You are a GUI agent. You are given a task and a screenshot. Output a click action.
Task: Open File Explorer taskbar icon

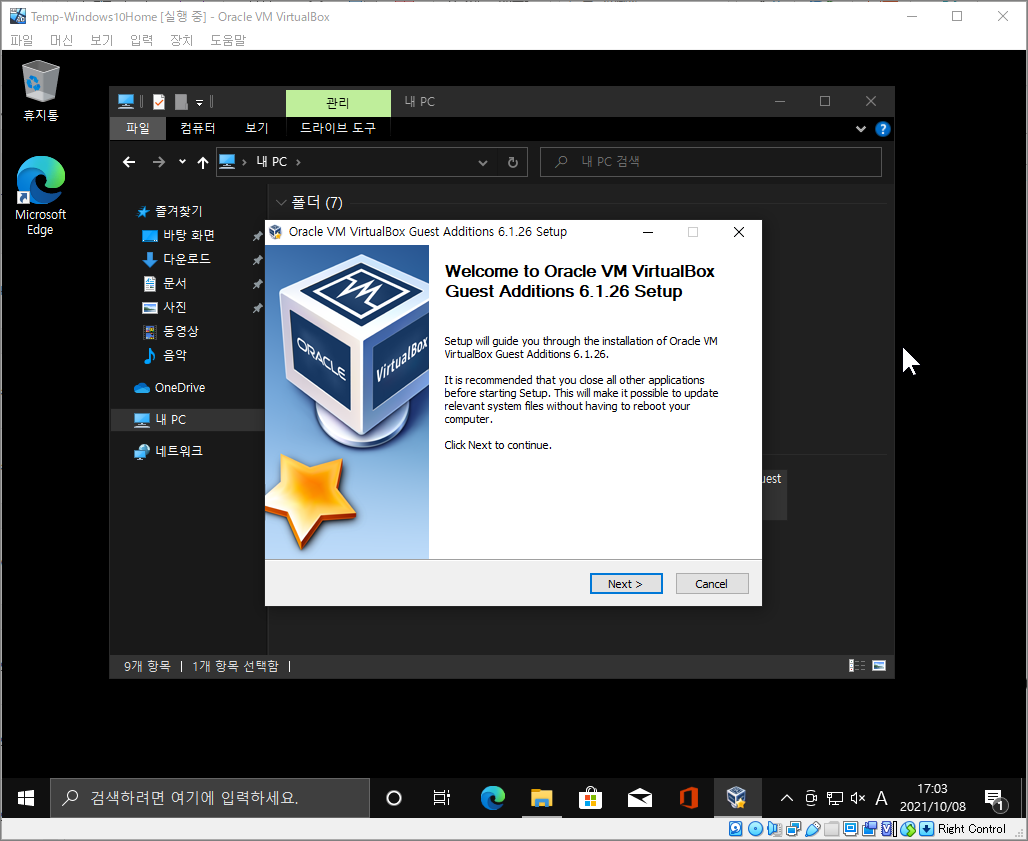[542, 798]
